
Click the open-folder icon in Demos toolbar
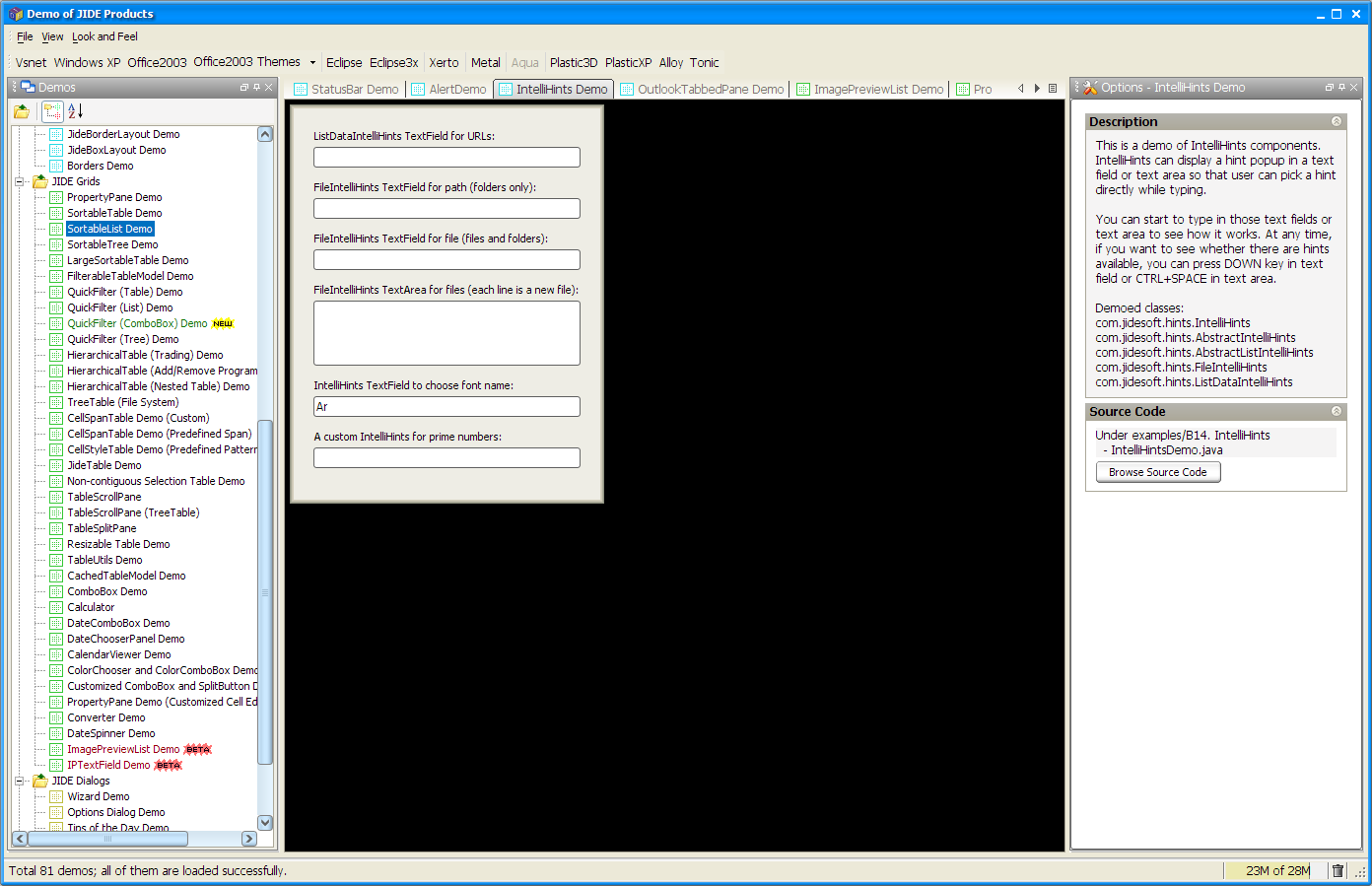(x=22, y=111)
